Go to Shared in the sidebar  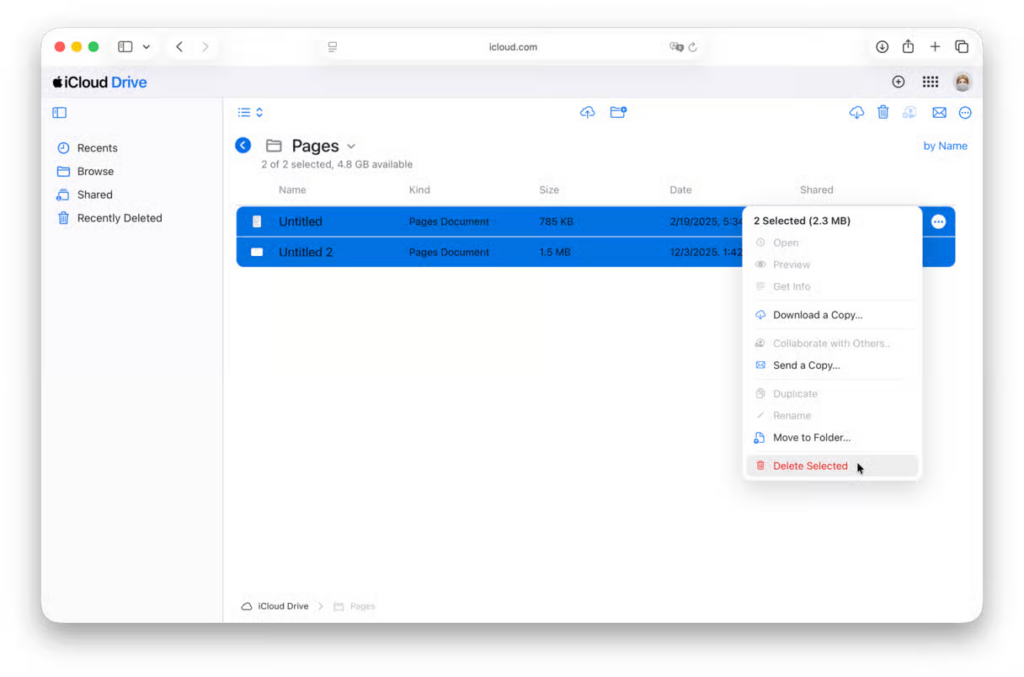pyautogui.click(x=95, y=195)
